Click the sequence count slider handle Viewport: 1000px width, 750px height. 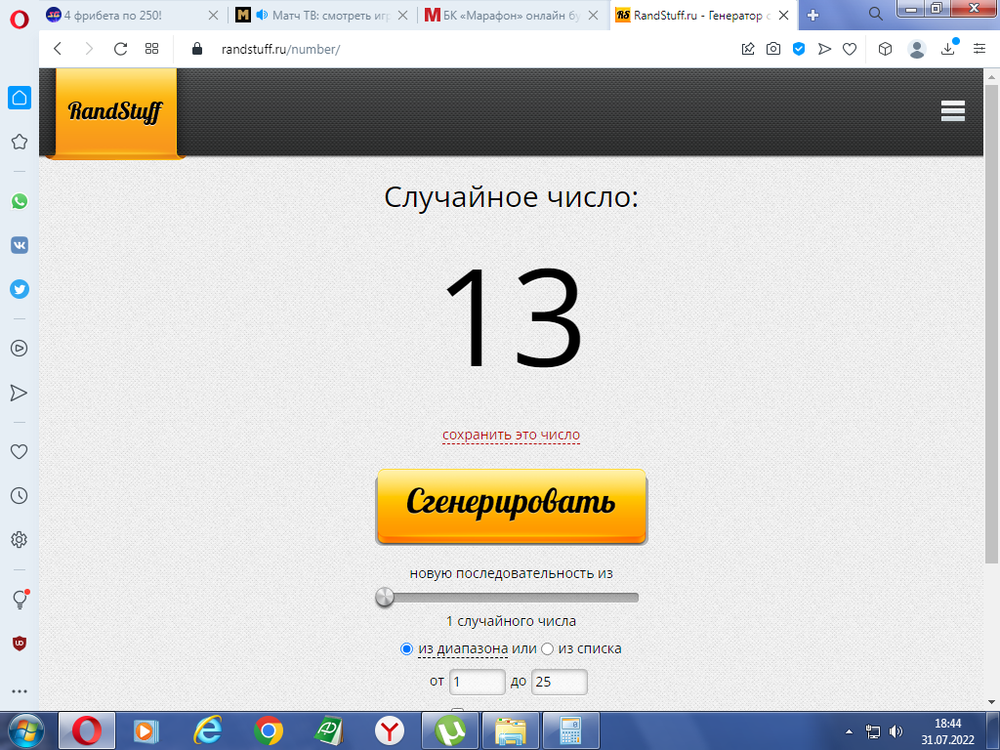385,598
